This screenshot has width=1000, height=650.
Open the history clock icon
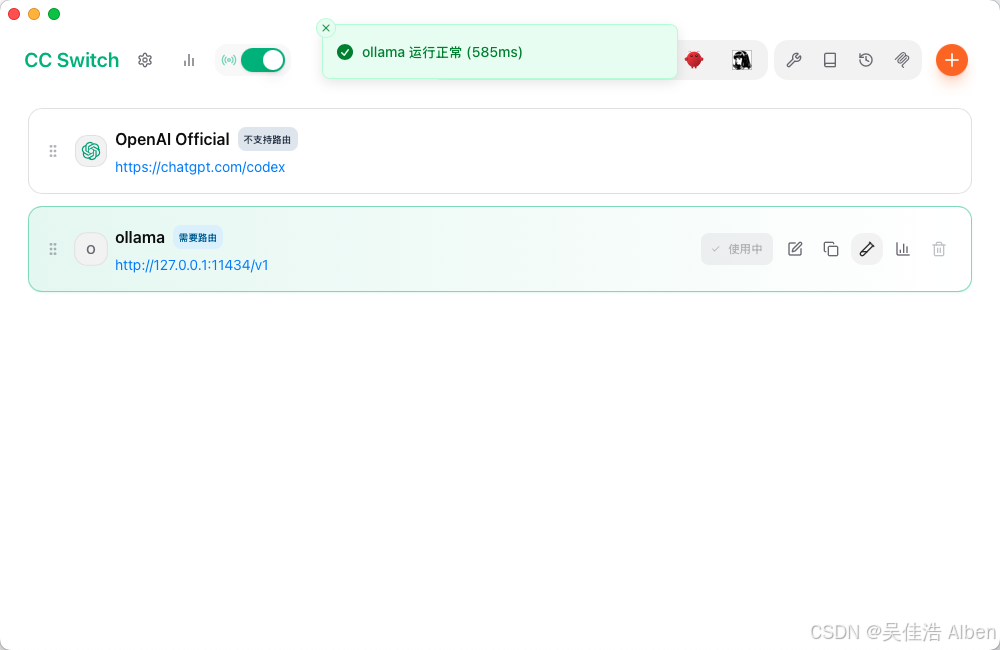(x=865, y=60)
